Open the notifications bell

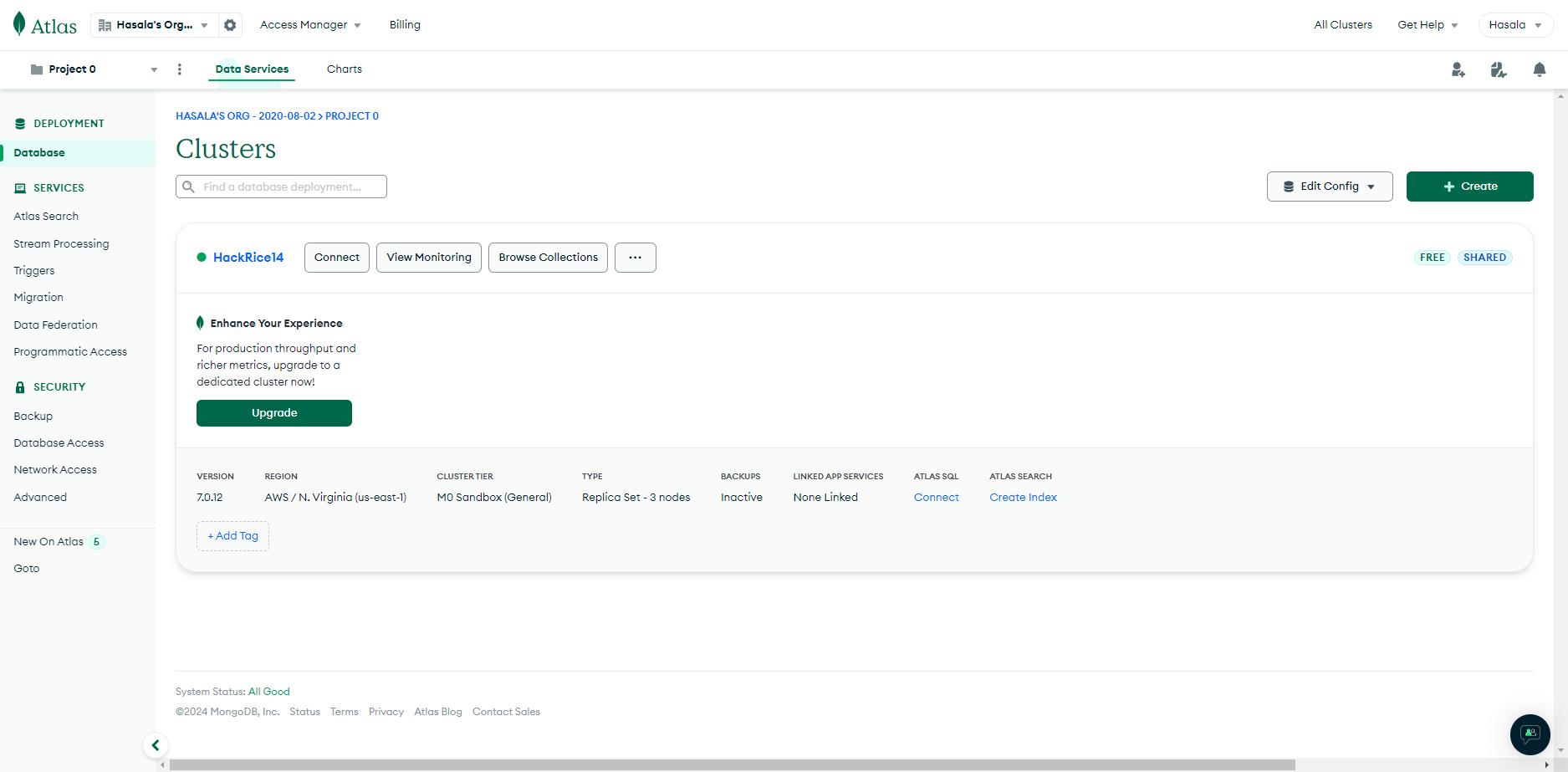tap(1539, 69)
